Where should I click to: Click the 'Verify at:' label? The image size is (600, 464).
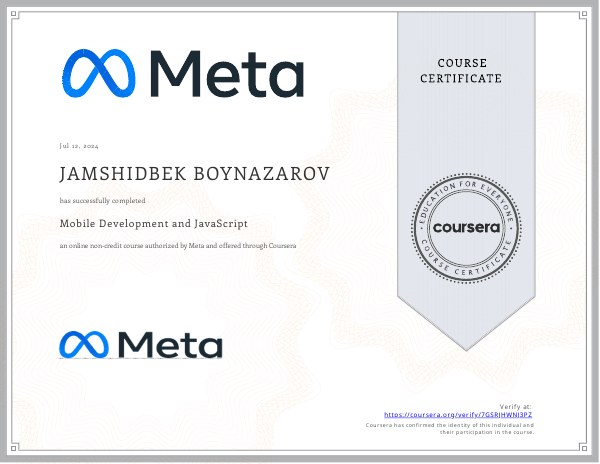(515, 407)
